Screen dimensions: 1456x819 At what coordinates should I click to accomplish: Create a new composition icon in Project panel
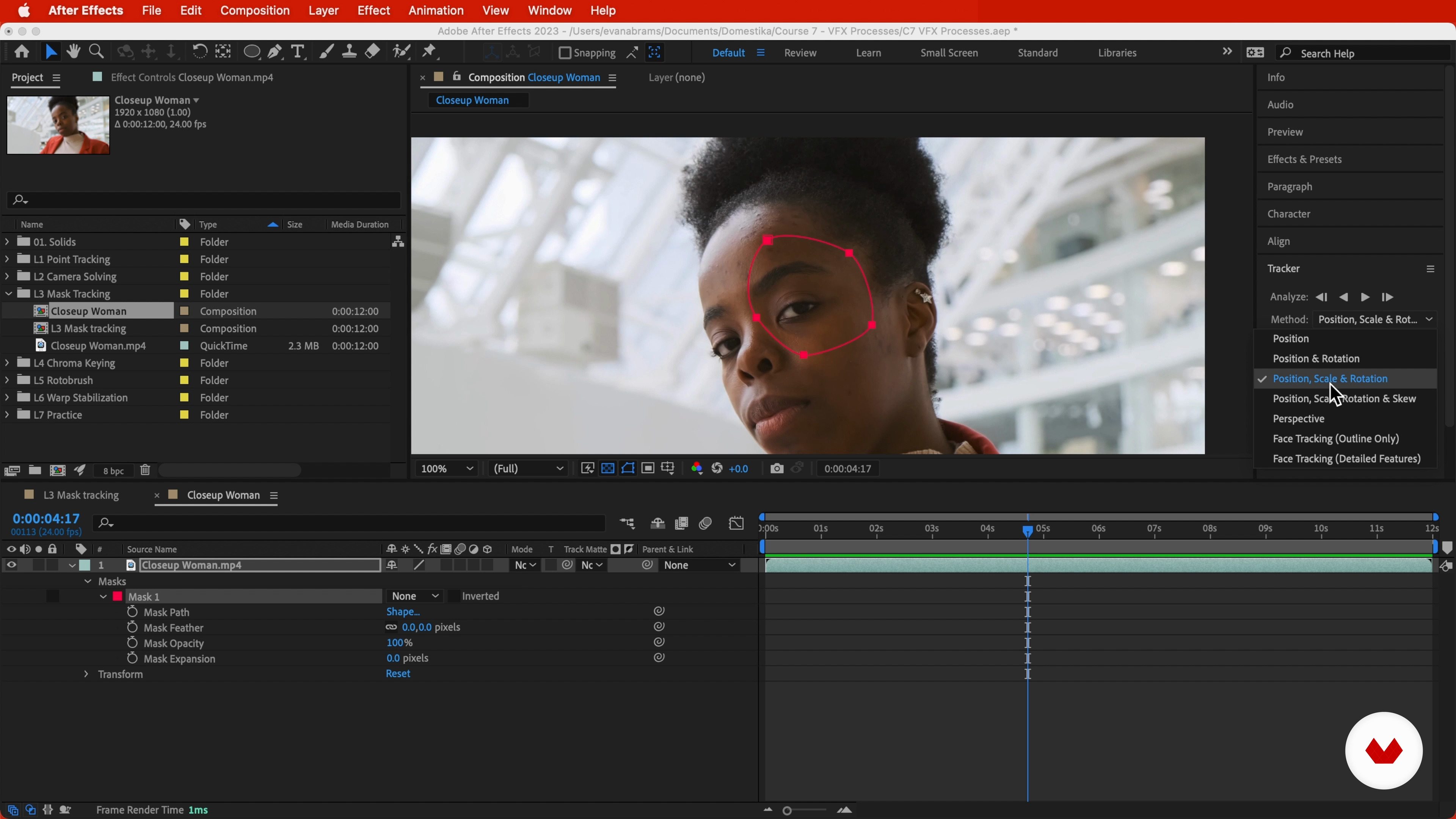coord(58,470)
